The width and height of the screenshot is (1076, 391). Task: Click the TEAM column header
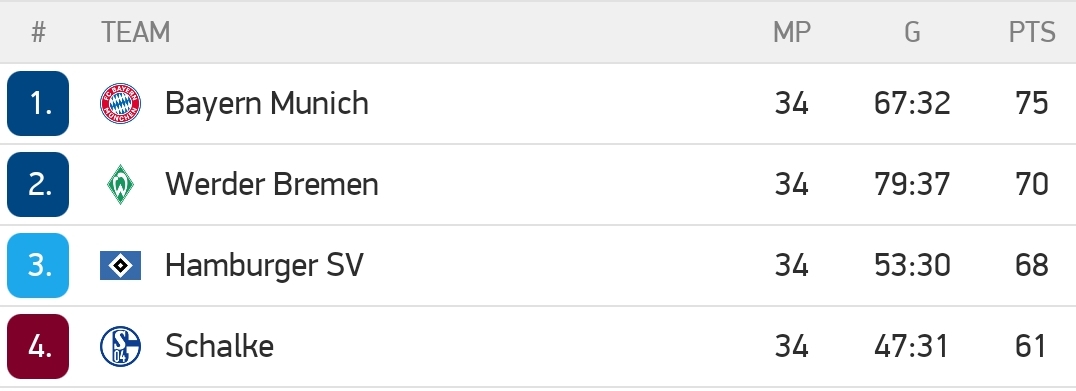[x=136, y=32]
